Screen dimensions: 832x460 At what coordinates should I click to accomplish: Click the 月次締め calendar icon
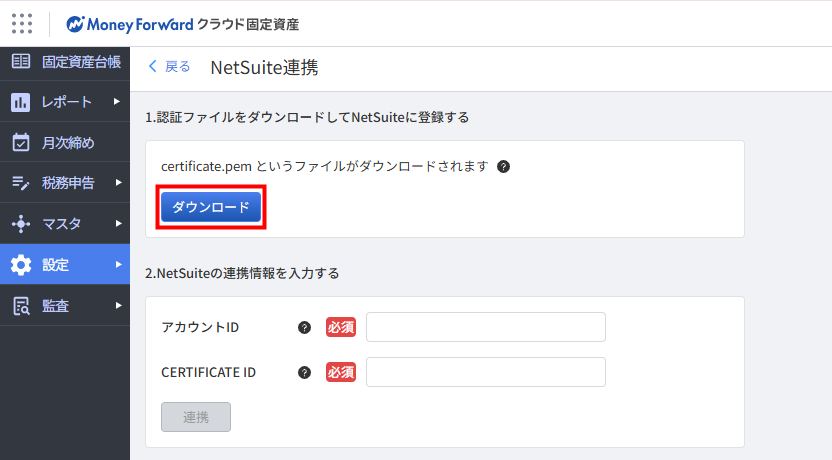click(21, 142)
